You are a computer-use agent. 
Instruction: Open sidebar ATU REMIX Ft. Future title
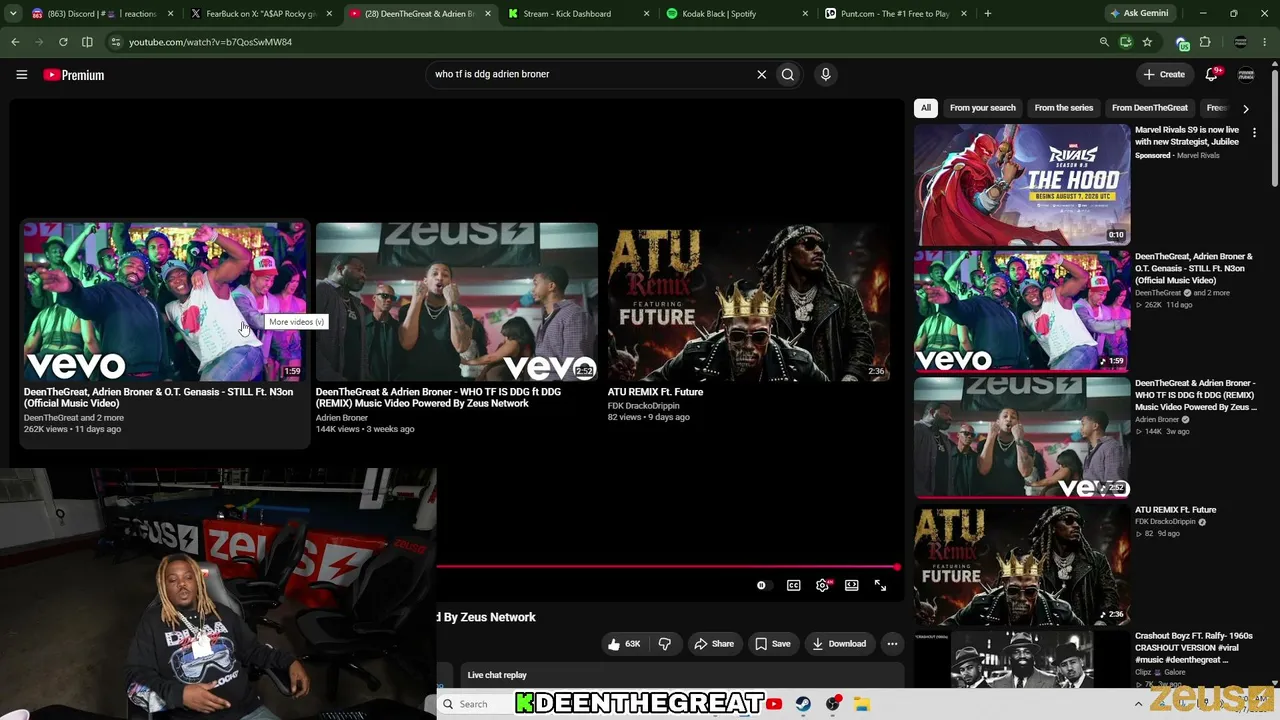(1176, 510)
